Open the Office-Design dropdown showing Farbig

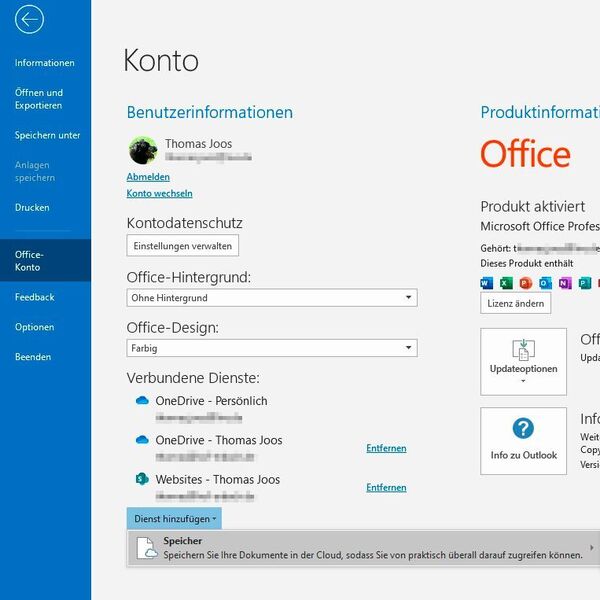(272, 348)
